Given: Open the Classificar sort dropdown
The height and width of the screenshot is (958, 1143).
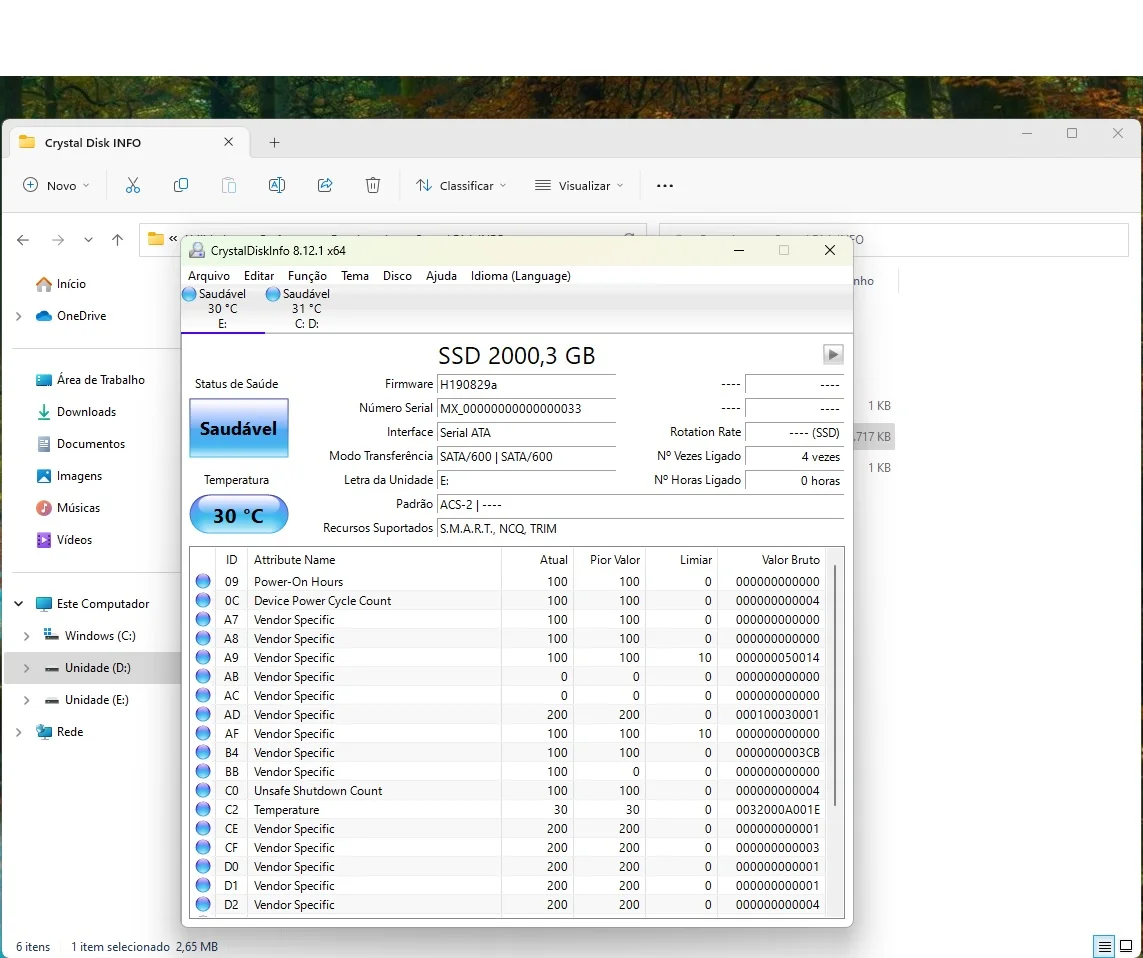Looking at the screenshot, I should pyautogui.click(x=461, y=185).
